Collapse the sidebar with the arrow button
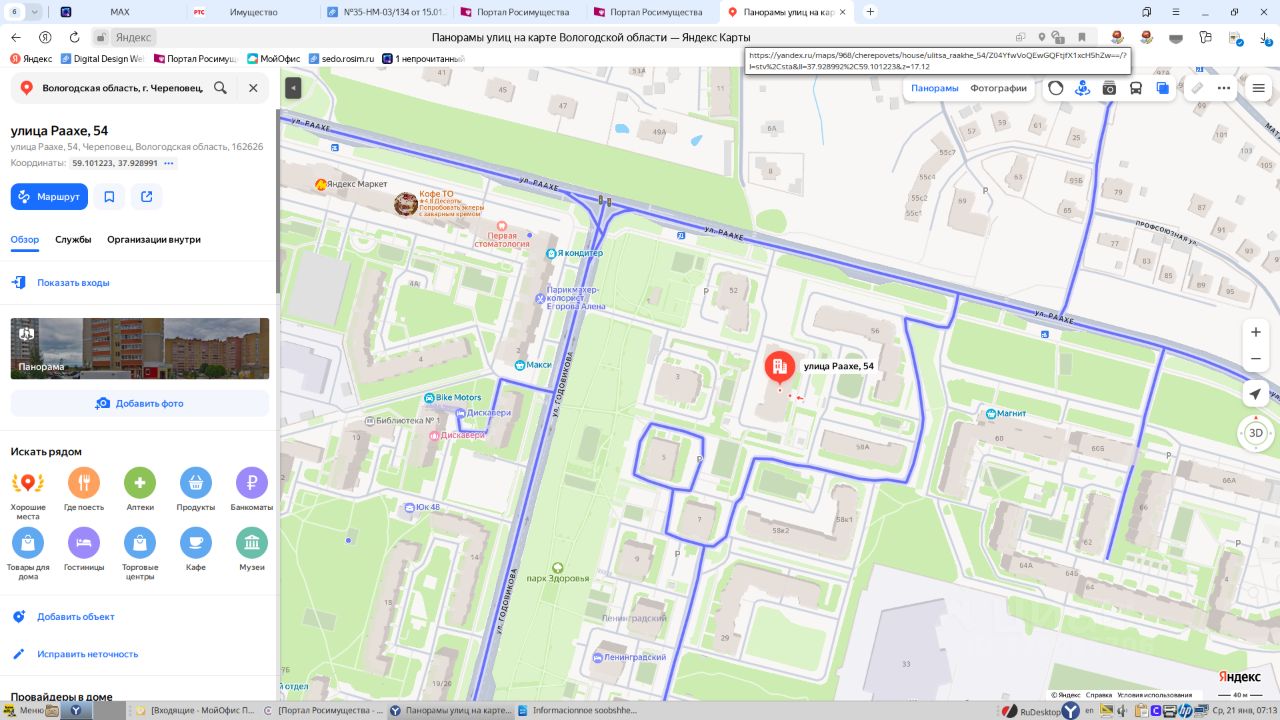This screenshot has height=720, width=1280. (293, 88)
